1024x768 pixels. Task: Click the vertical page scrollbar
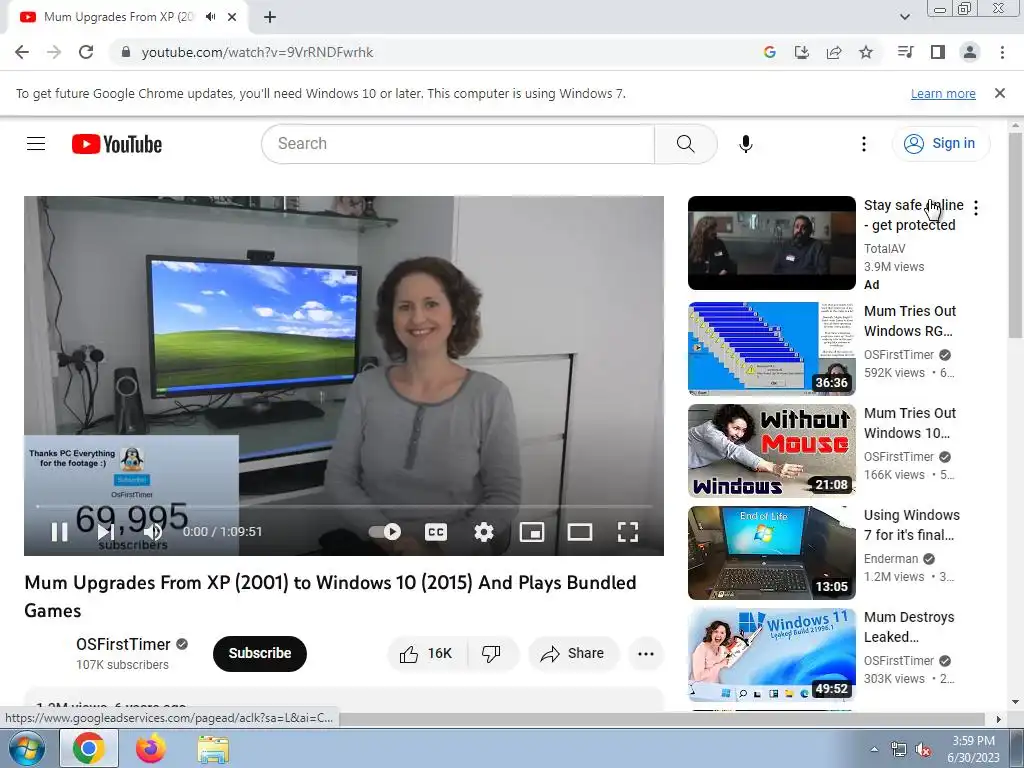(x=1016, y=236)
